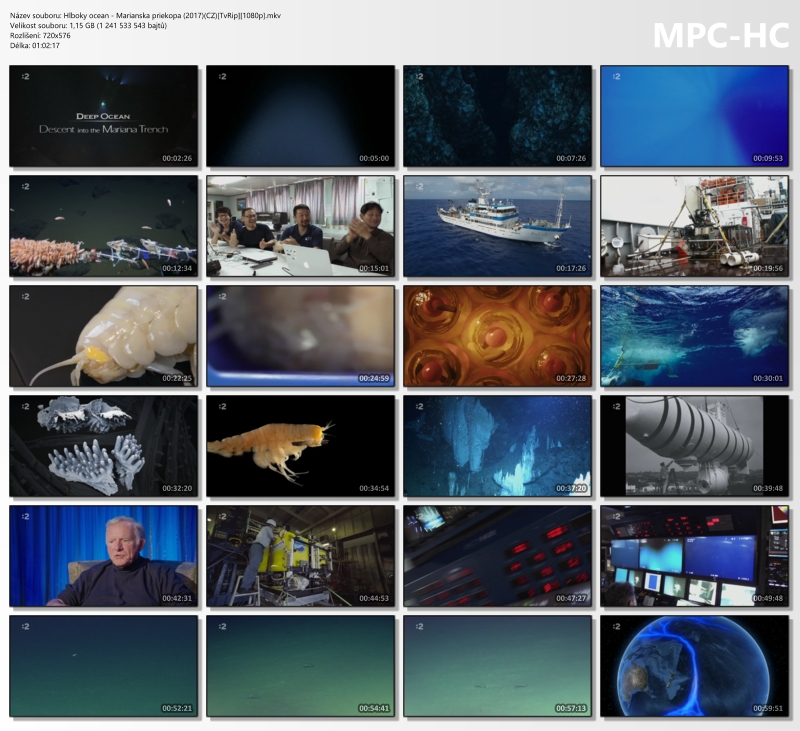
Task: Open the coral and sampler thumbnail at 00:12:34
Action: [x=104, y=227]
